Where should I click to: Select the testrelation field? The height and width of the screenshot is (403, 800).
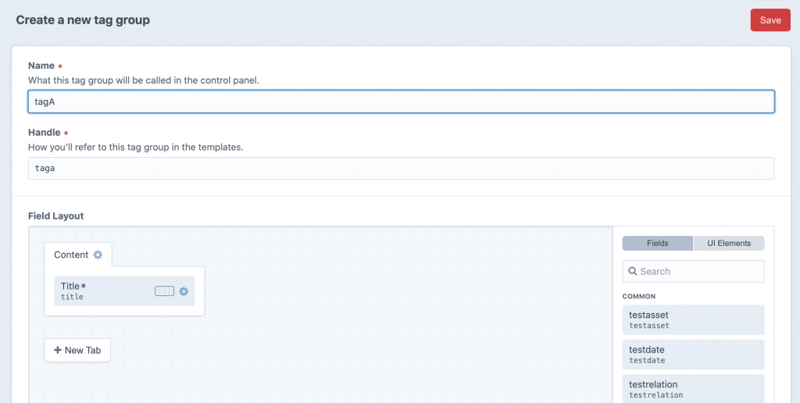(693, 389)
